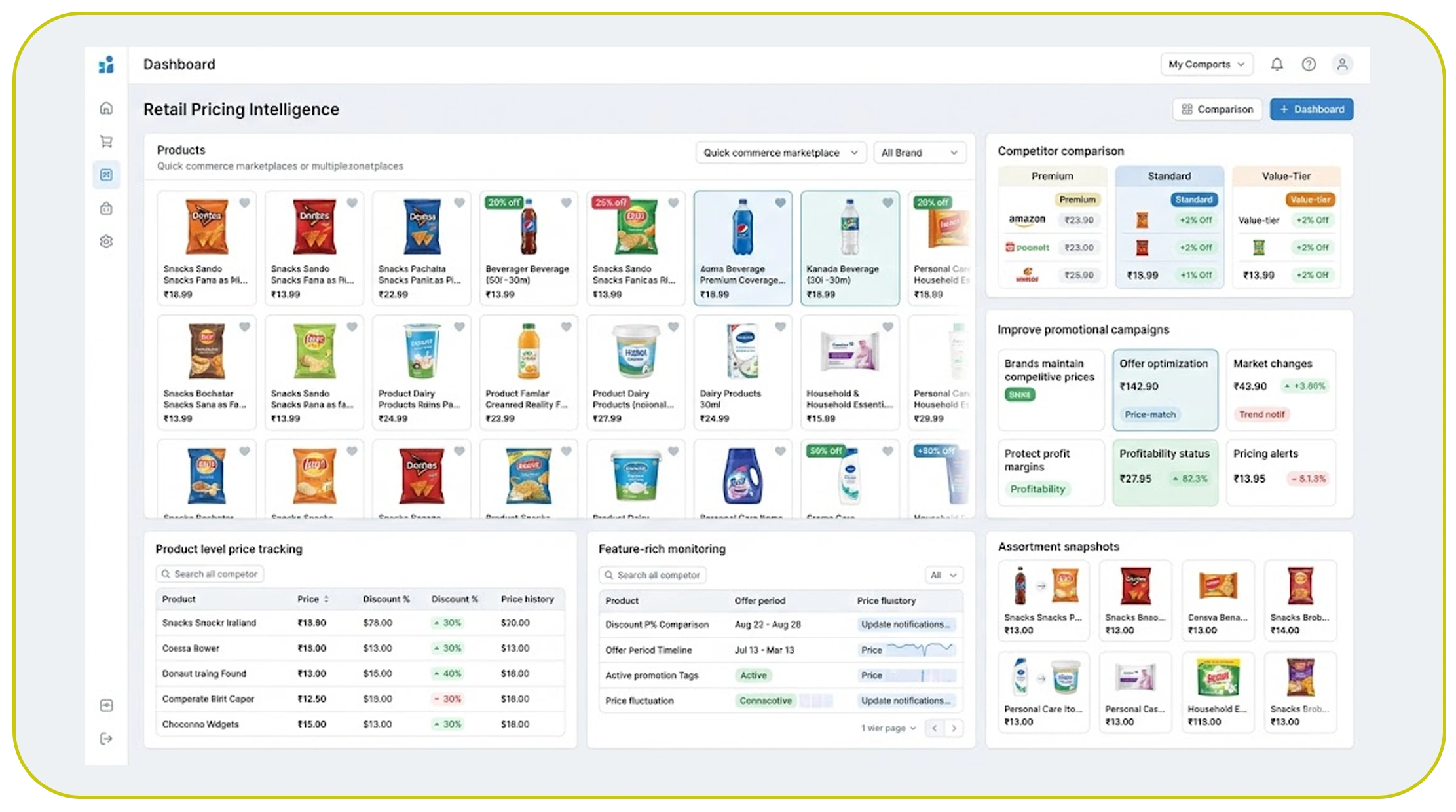Image resolution: width=1456 pixels, height=812 pixels.
Task: Open the Pricing alerts card
Action: pyautogui.click(x=1281, y=472)
